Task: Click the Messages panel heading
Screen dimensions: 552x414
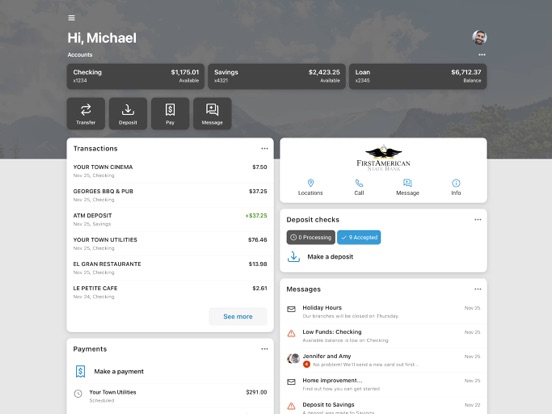Action: click(x=303, y=289)
